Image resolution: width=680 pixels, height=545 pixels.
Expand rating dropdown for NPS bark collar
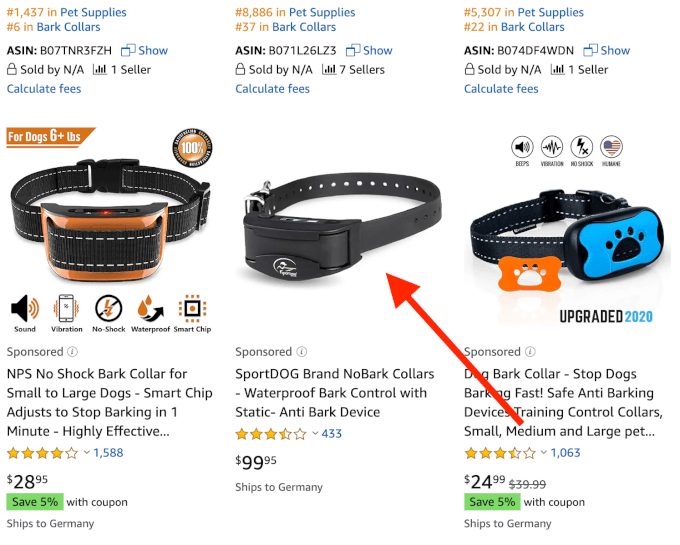86,453
